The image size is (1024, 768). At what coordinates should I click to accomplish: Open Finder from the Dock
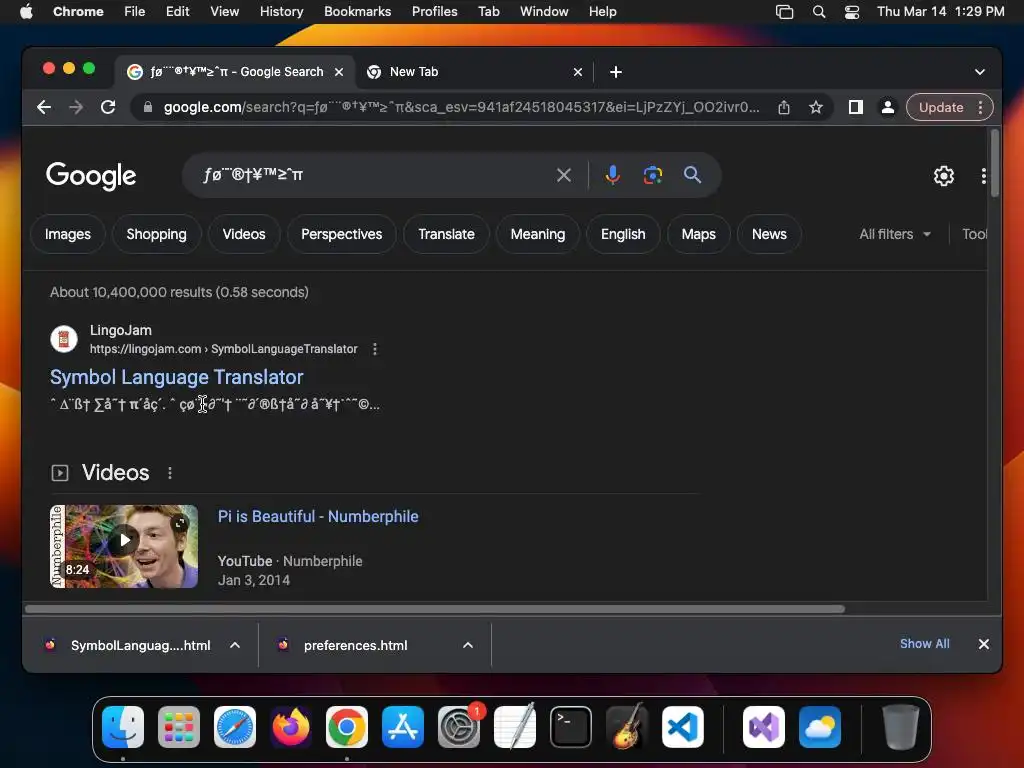click(123, 727)
